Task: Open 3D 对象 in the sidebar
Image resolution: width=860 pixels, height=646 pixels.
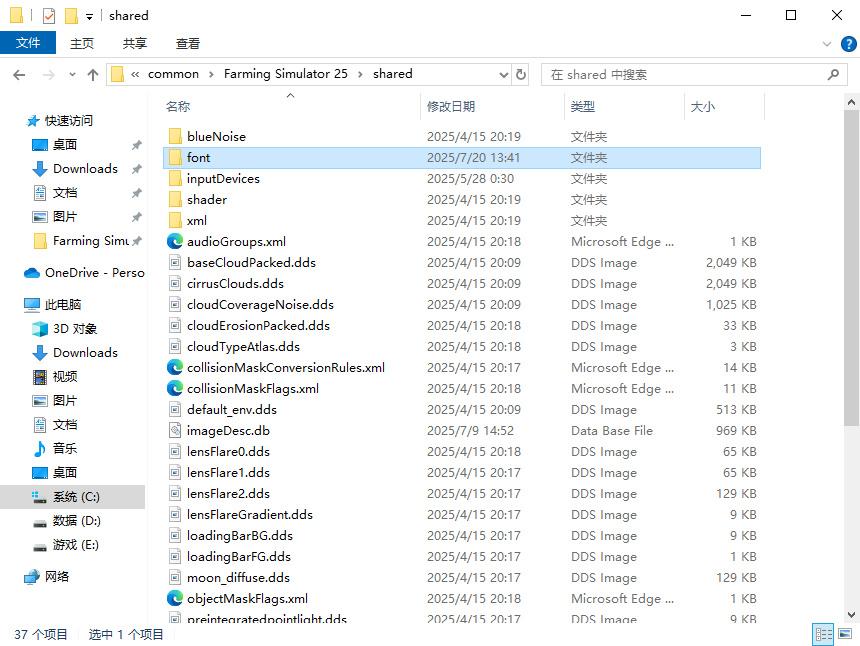Action: click(x=75, y=328)
